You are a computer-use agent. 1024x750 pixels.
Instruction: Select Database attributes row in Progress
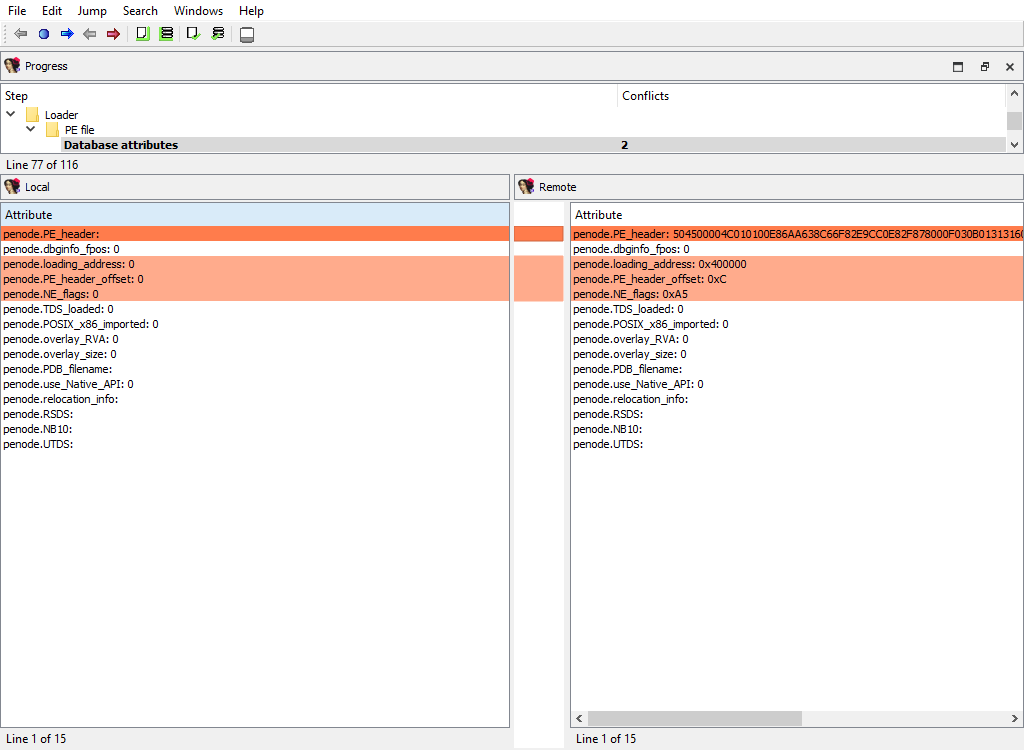(121, 145)
